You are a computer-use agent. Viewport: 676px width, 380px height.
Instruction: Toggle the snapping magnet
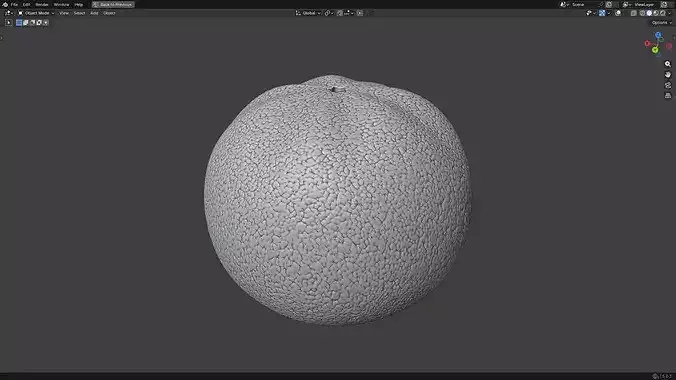(x=340, y=13)
